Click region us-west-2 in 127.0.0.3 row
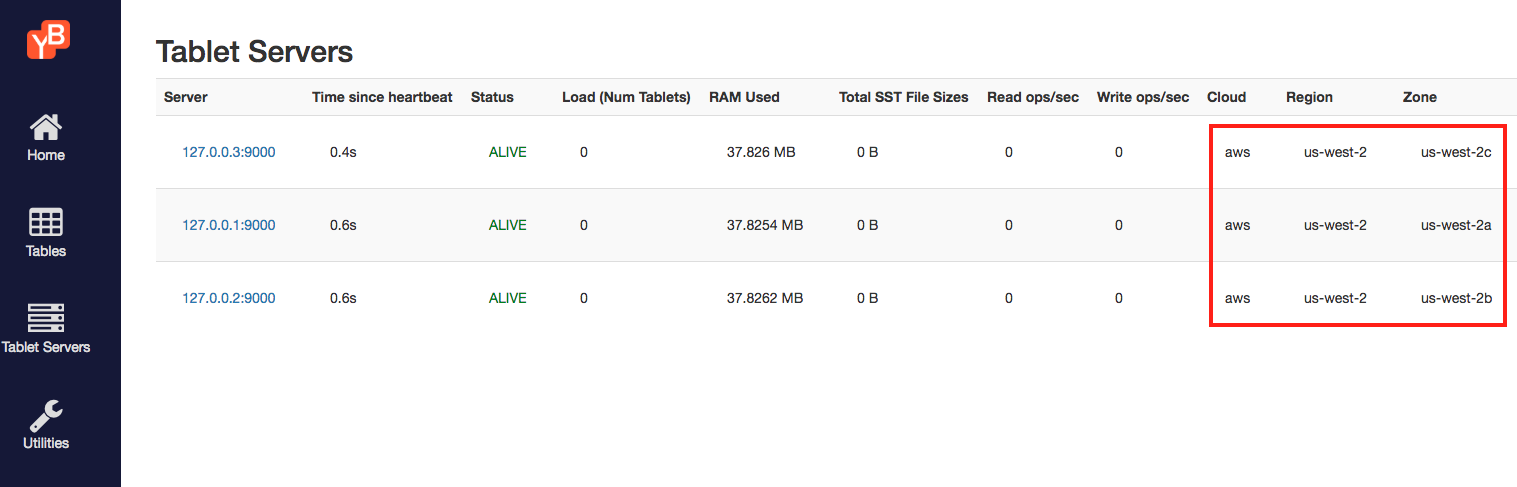Screen dimensions: 1517x487 click(x=1335, y=152)
